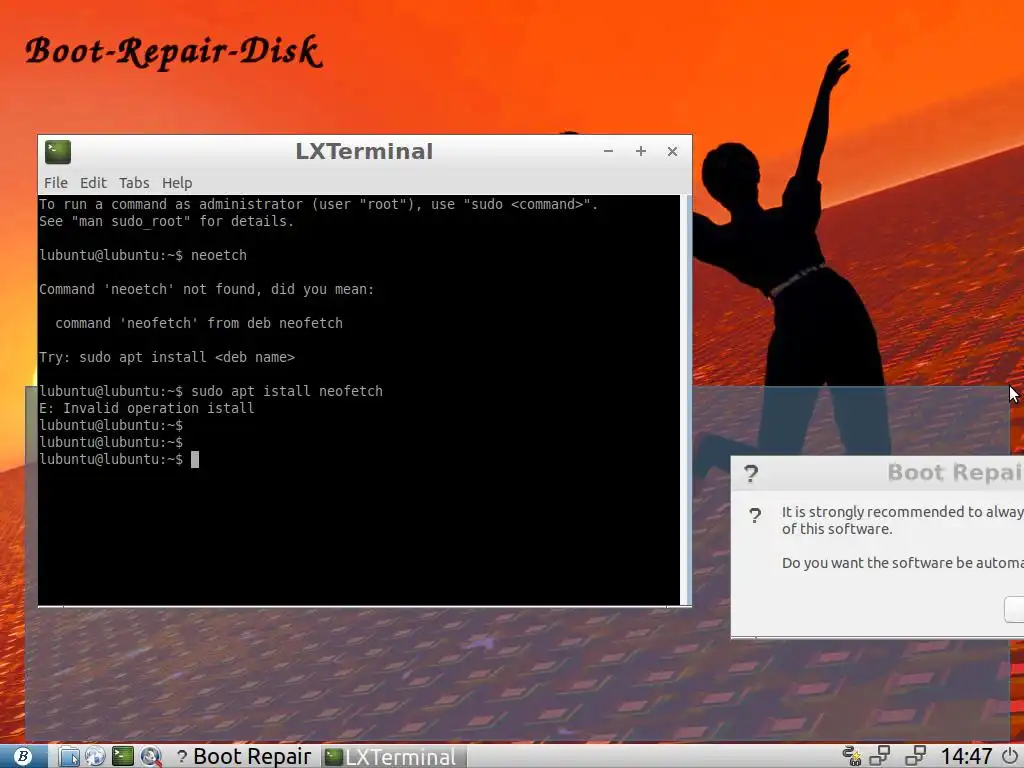
Task: Click the LXTerminal window title icon
Action: (x=58, y=152)
